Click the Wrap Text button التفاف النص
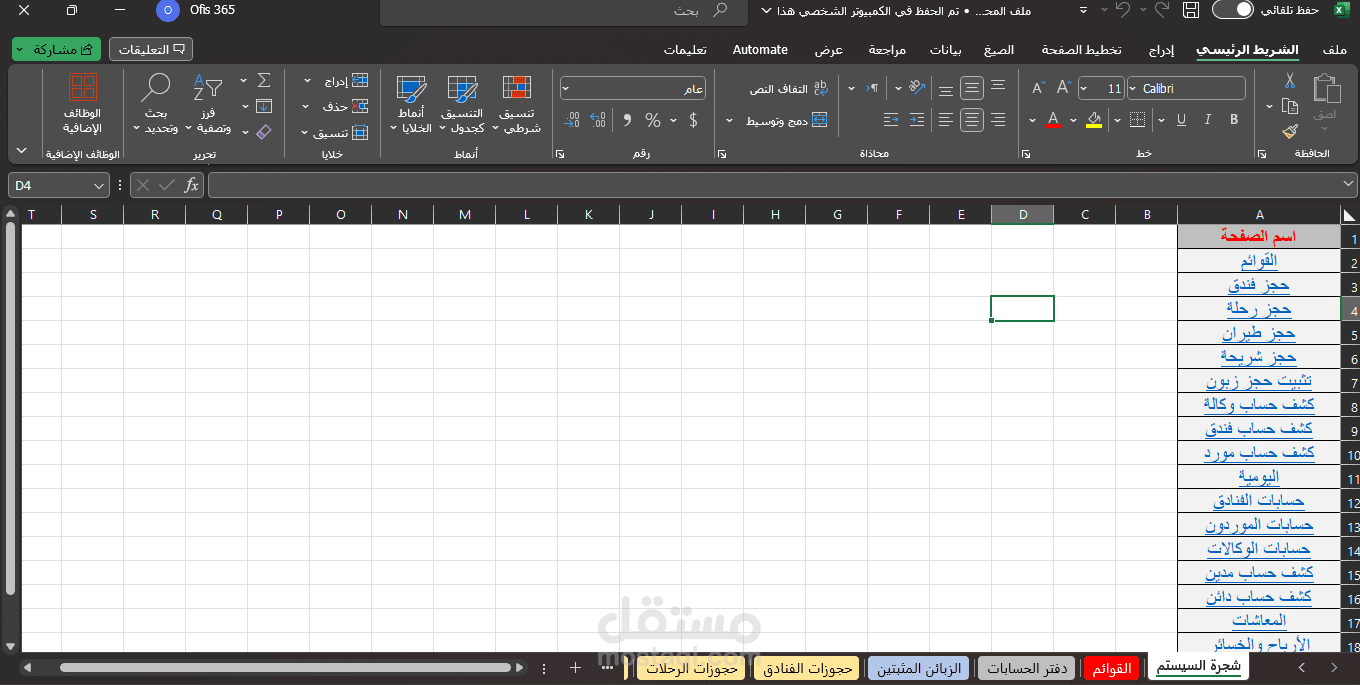The width and height of the screenshot is (1360, 685). (x=789, y=88)
